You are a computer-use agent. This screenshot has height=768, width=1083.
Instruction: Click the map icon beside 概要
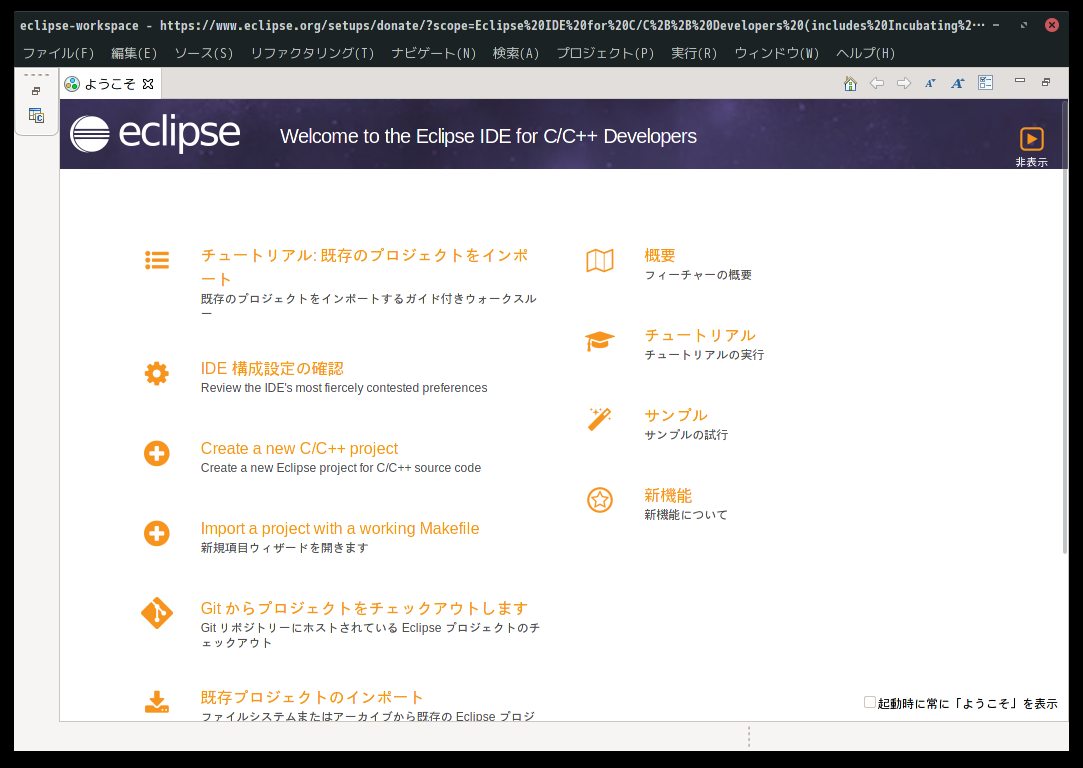point(600,260)
